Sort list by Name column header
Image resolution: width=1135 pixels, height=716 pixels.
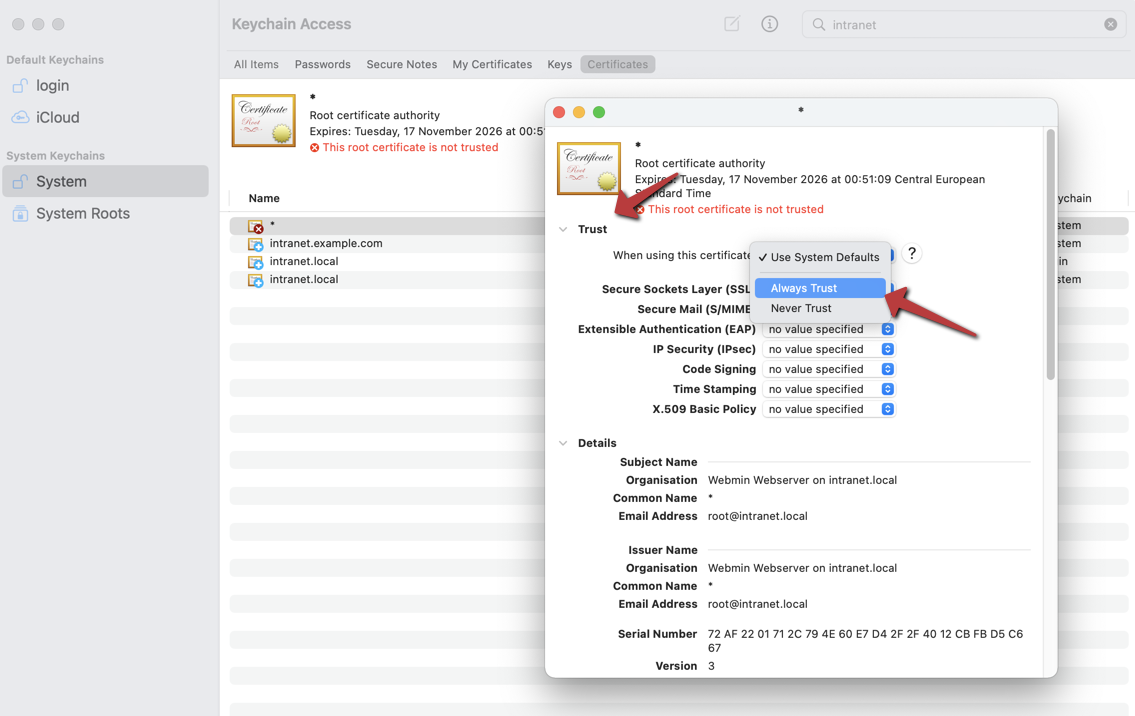pyautogui.click(x=264, y=198)
